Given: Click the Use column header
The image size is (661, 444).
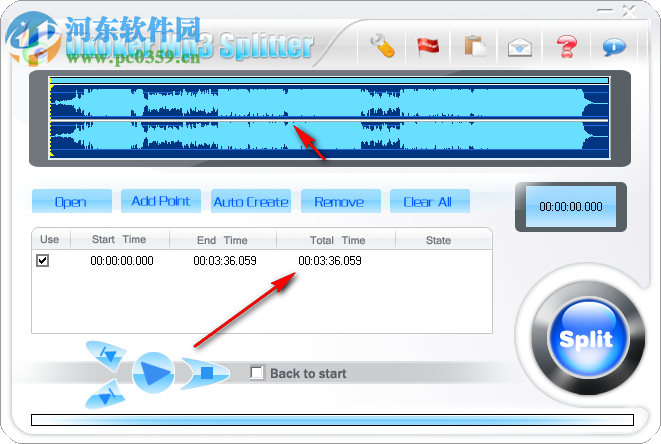Looking at the screenshot, I should (x=51, y=239).
